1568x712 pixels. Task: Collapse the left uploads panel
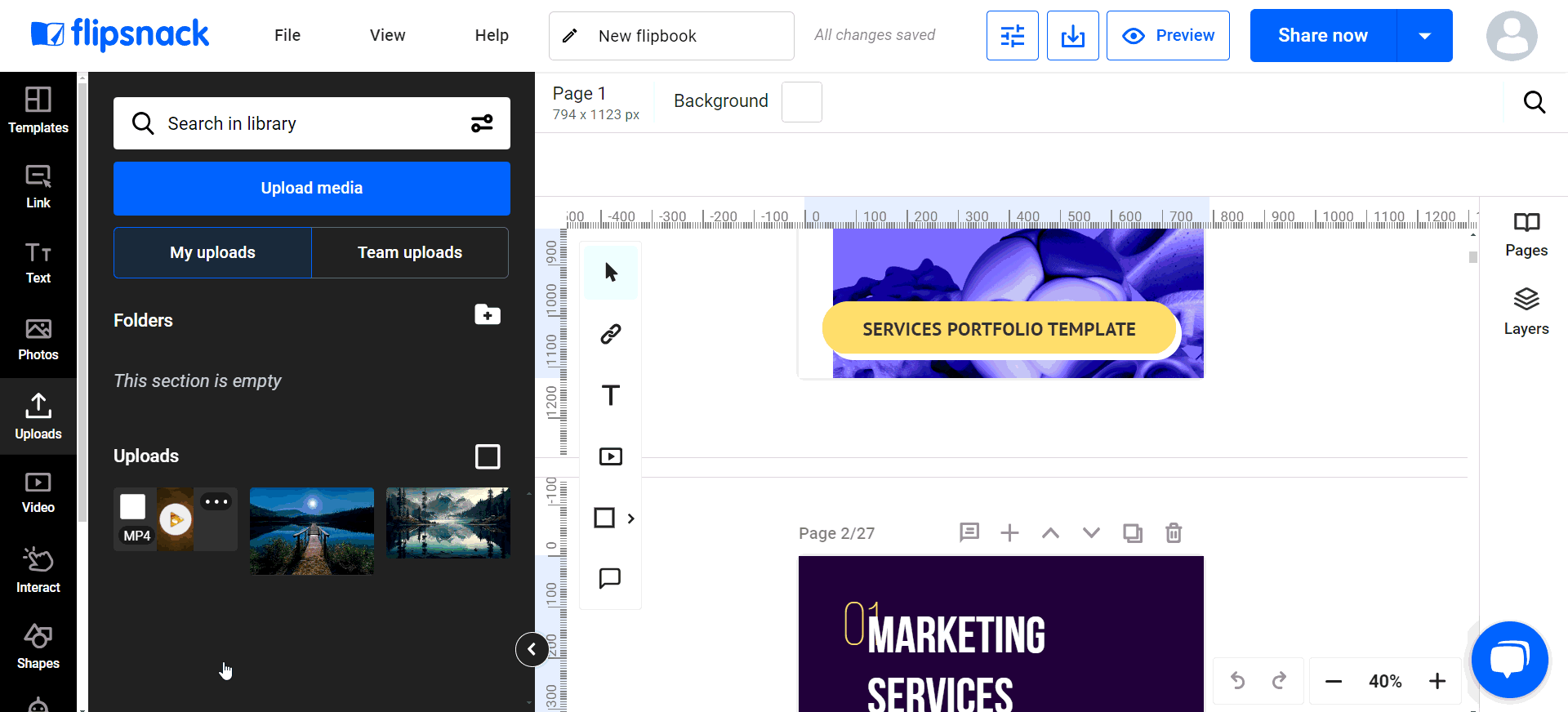click(532, 650)
